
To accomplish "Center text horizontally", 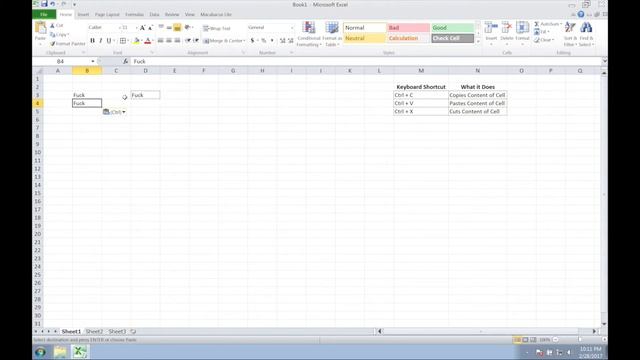I will click(169, 40).
